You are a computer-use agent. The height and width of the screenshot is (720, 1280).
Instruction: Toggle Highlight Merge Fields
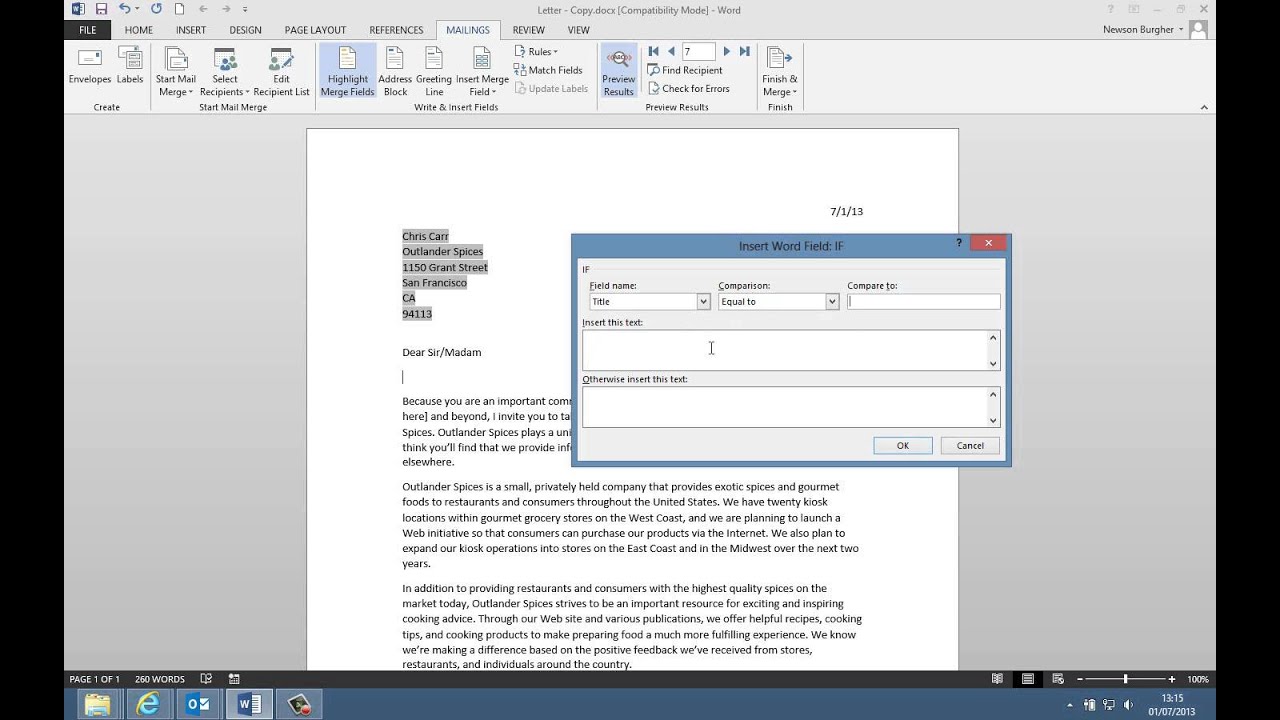(x=347, y=72)
